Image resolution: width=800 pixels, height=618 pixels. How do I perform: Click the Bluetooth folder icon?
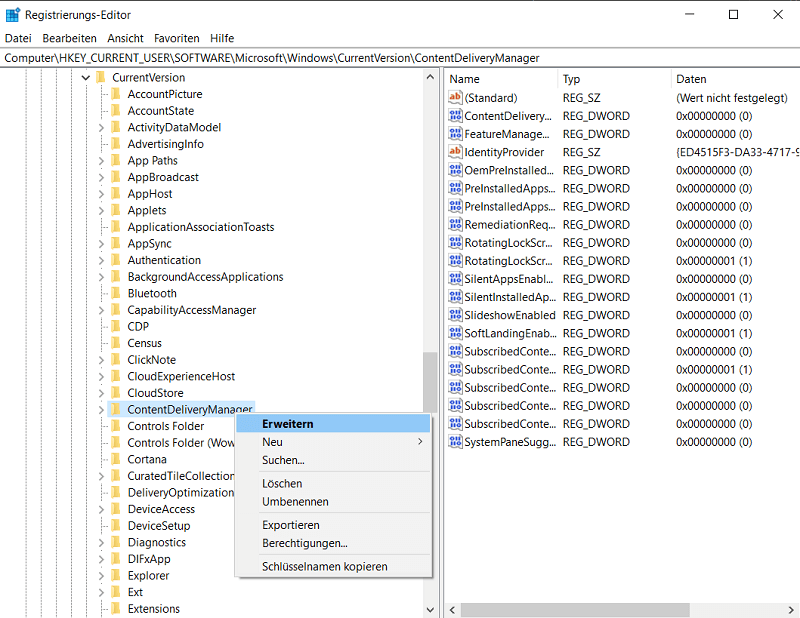tap(116, 293)
